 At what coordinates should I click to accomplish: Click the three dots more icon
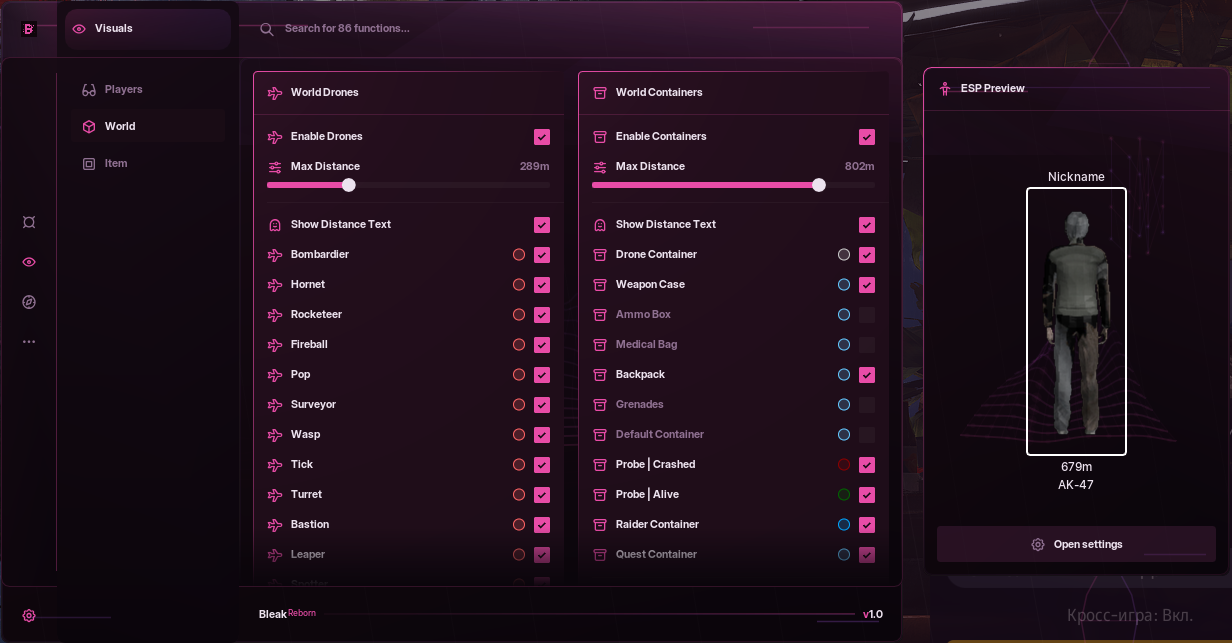coord(29,342)
